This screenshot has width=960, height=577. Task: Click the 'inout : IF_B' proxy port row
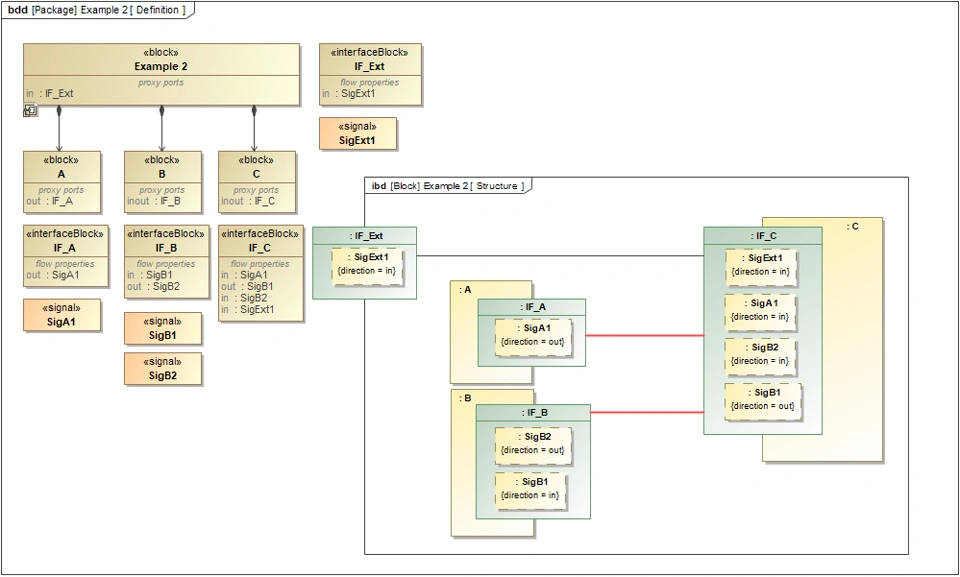click(x=154, y=201)
